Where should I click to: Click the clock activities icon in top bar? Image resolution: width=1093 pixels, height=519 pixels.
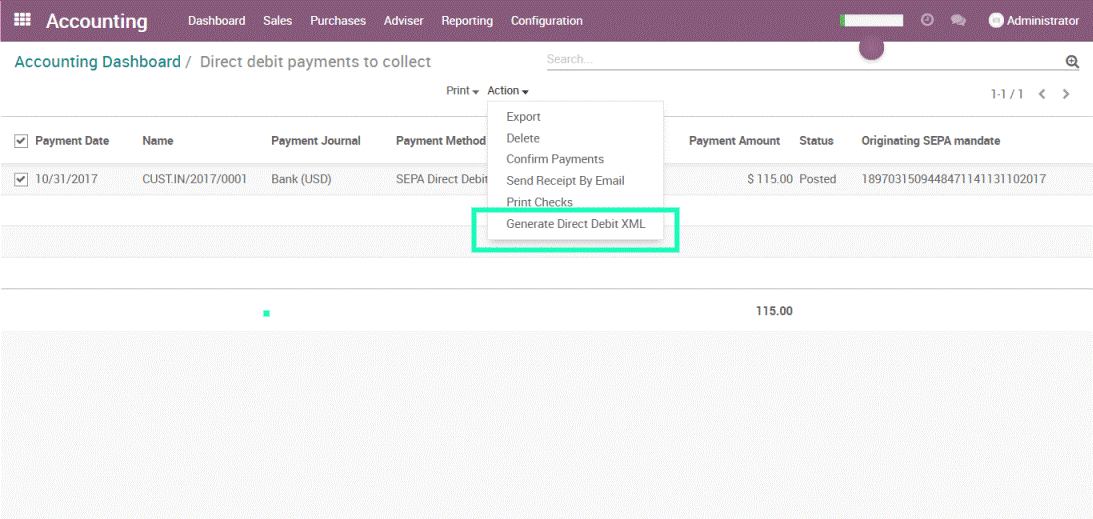point(927,20)
